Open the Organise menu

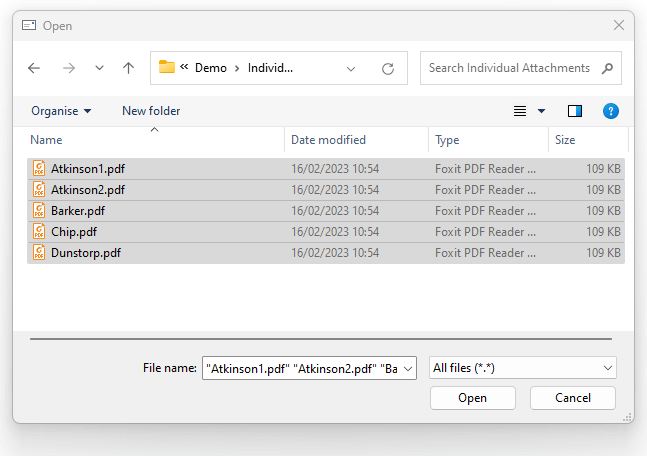click(61, 111)
